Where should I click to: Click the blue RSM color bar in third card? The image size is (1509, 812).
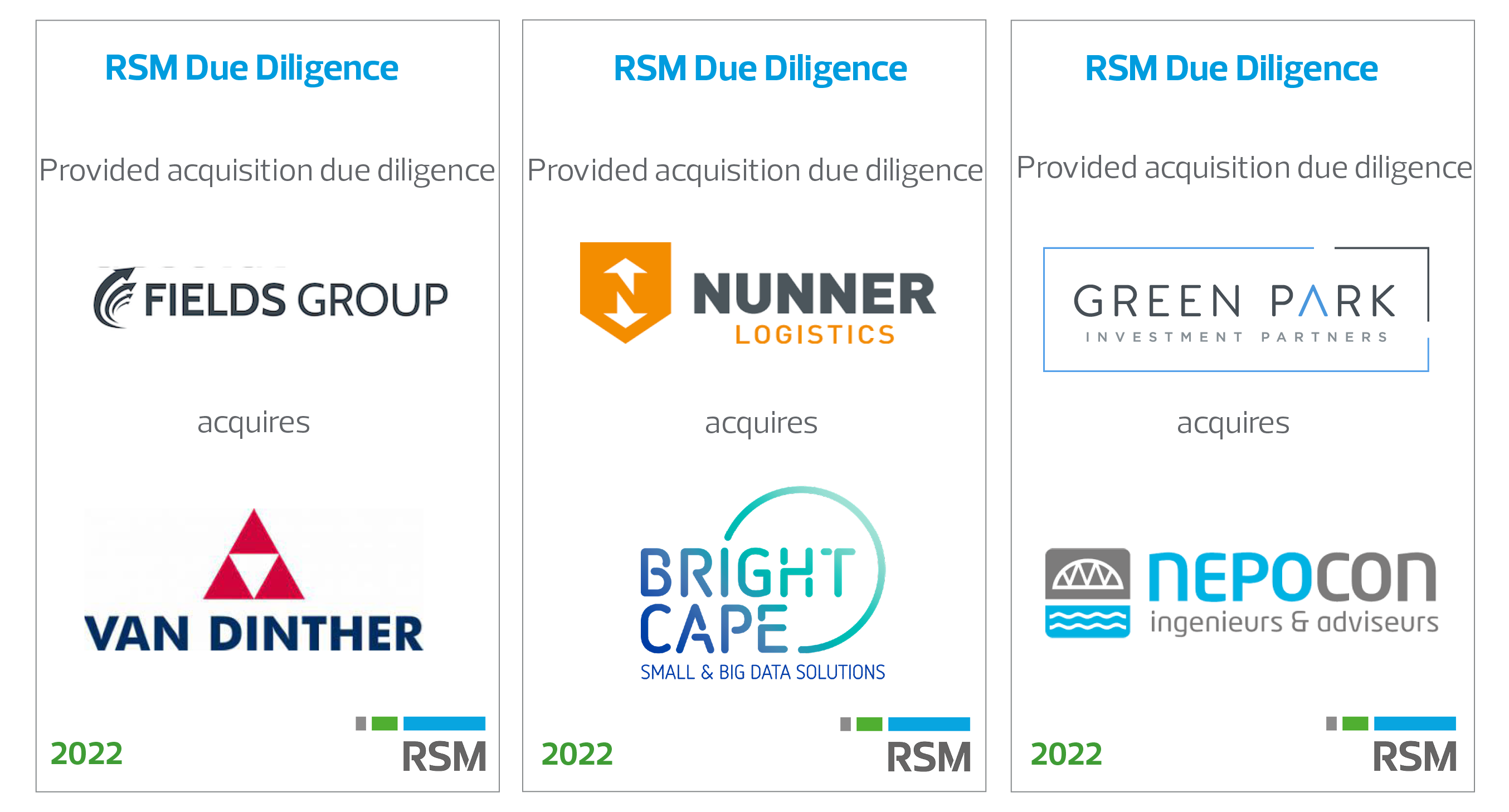(1415, 723)
